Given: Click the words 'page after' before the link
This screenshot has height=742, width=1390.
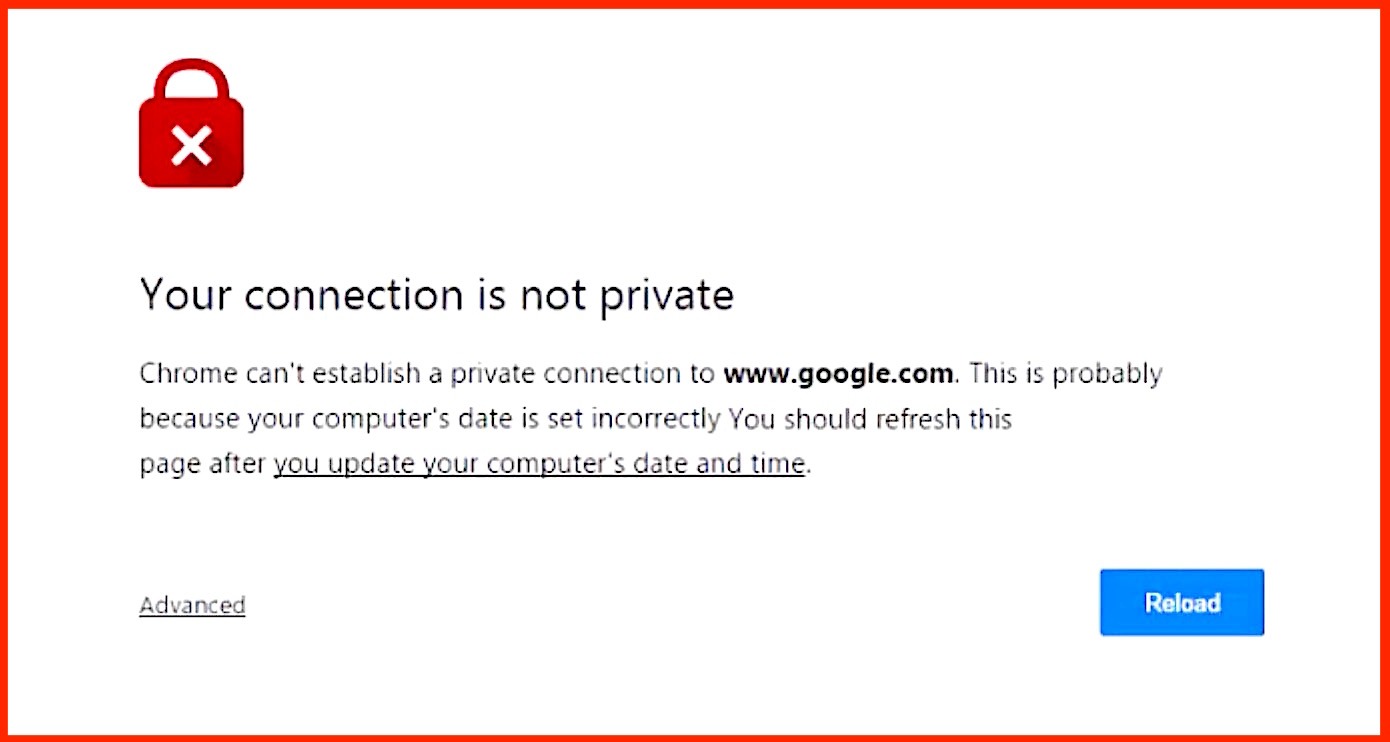Looking at the screenshot, I should (x=203, y=465).
